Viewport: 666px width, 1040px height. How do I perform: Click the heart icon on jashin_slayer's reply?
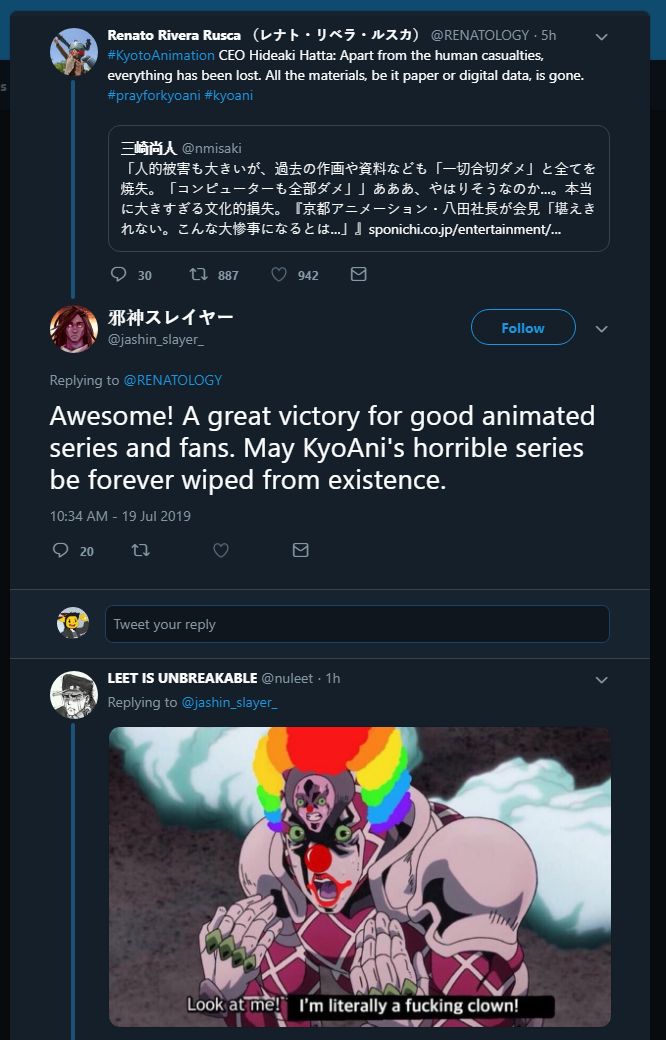pos(221,550)
